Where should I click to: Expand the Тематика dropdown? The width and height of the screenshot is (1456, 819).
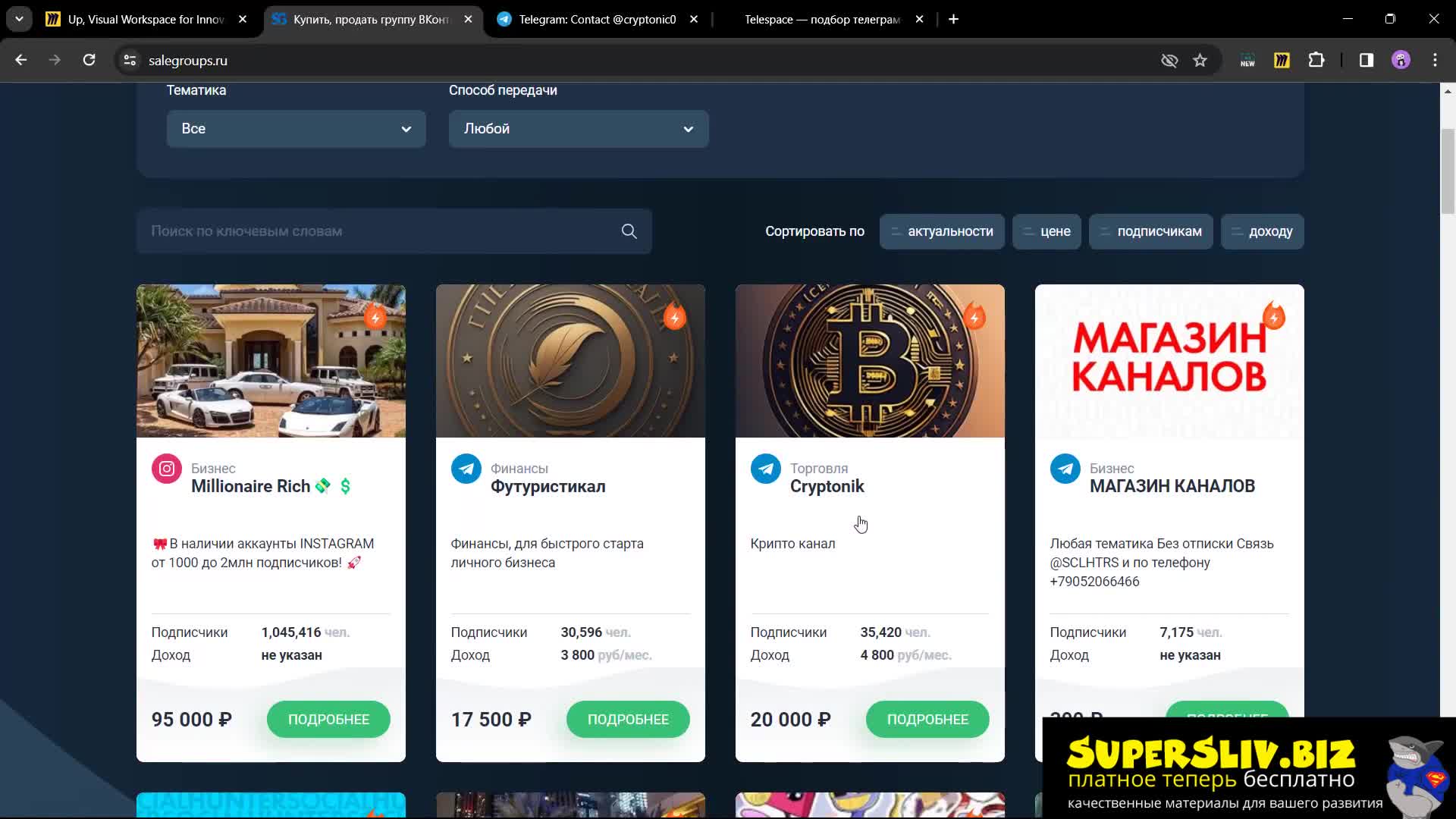[296, 129]
